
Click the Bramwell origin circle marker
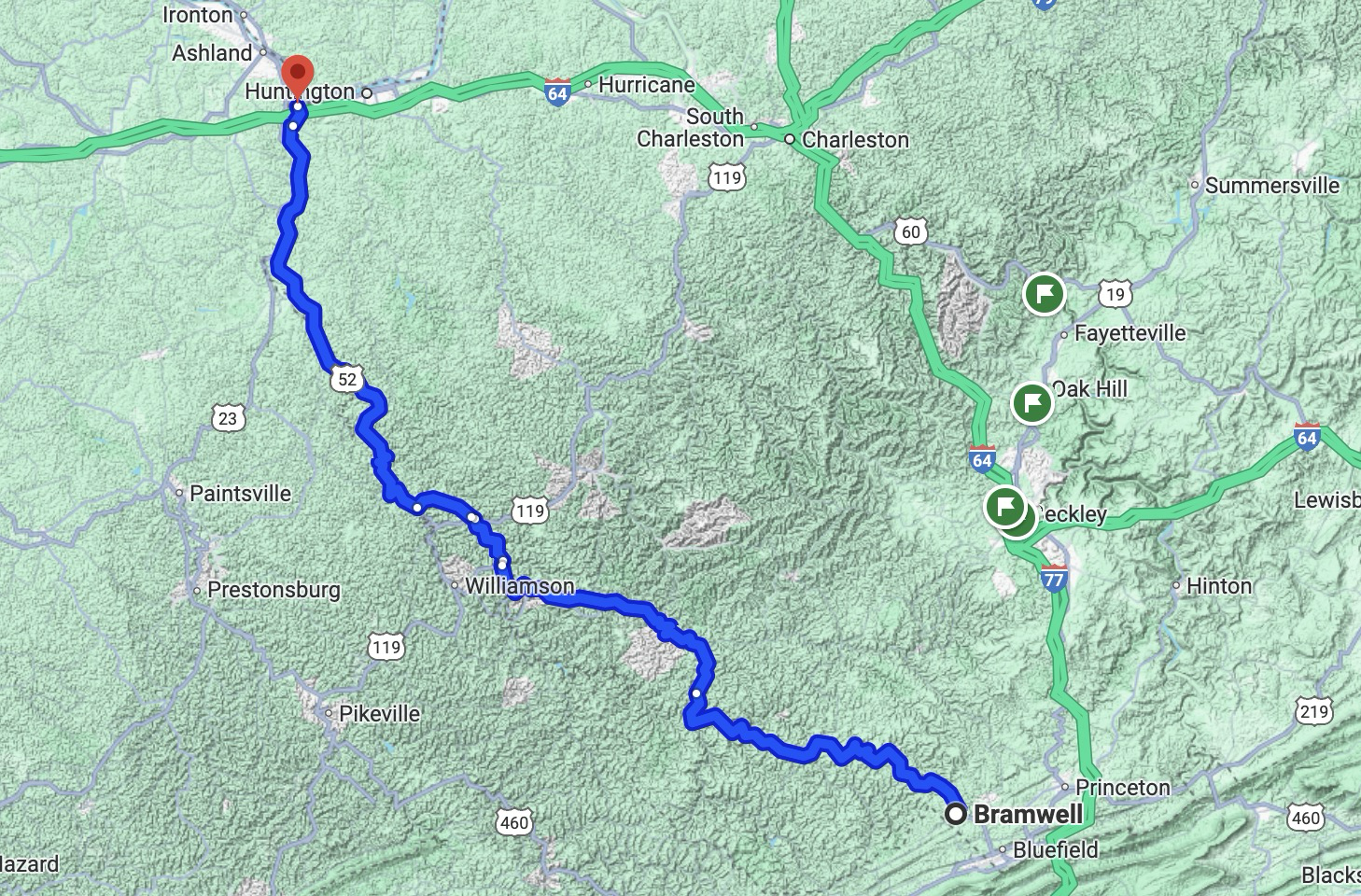point(956,814)
